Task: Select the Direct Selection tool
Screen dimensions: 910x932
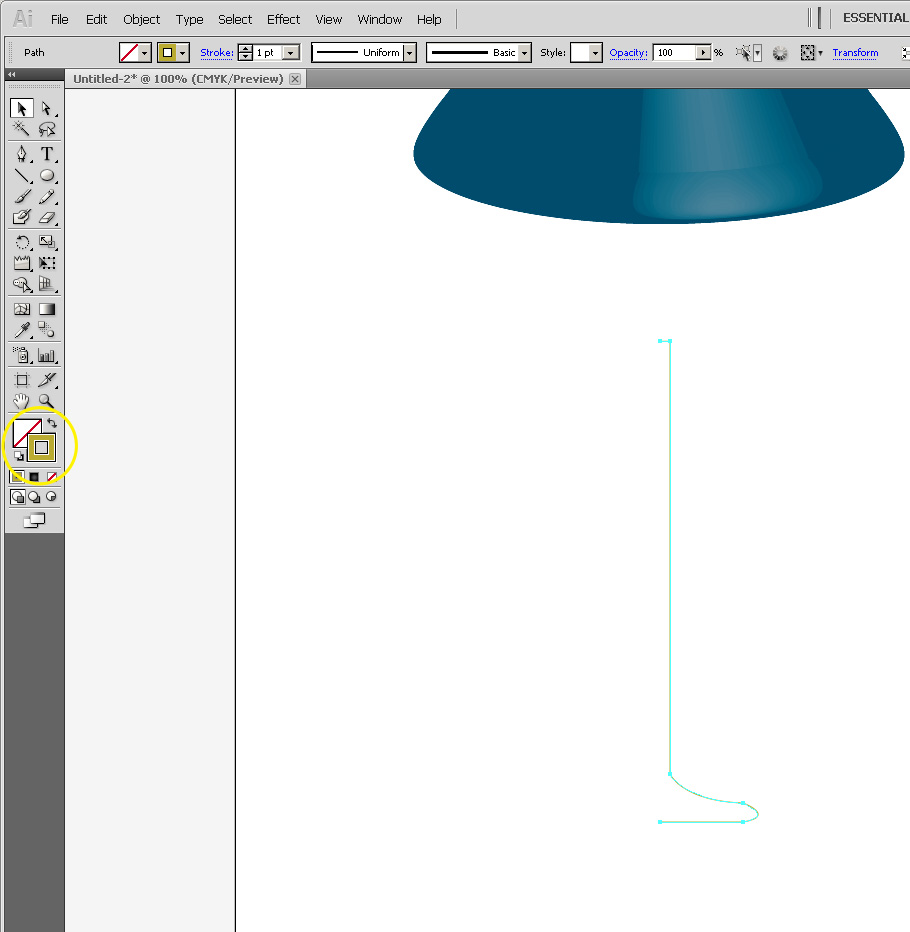Action: [x=46, y=108]
